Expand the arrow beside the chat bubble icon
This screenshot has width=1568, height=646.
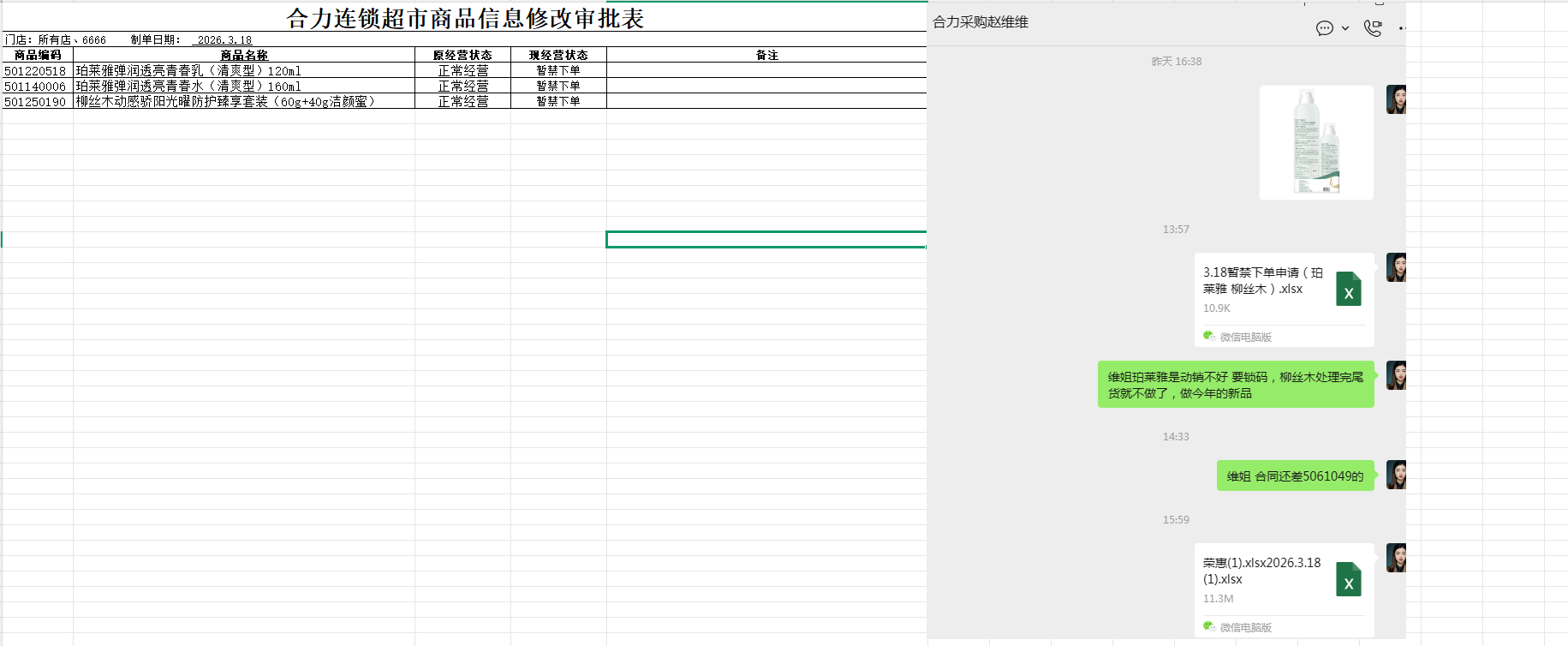tap(1345, 28)
